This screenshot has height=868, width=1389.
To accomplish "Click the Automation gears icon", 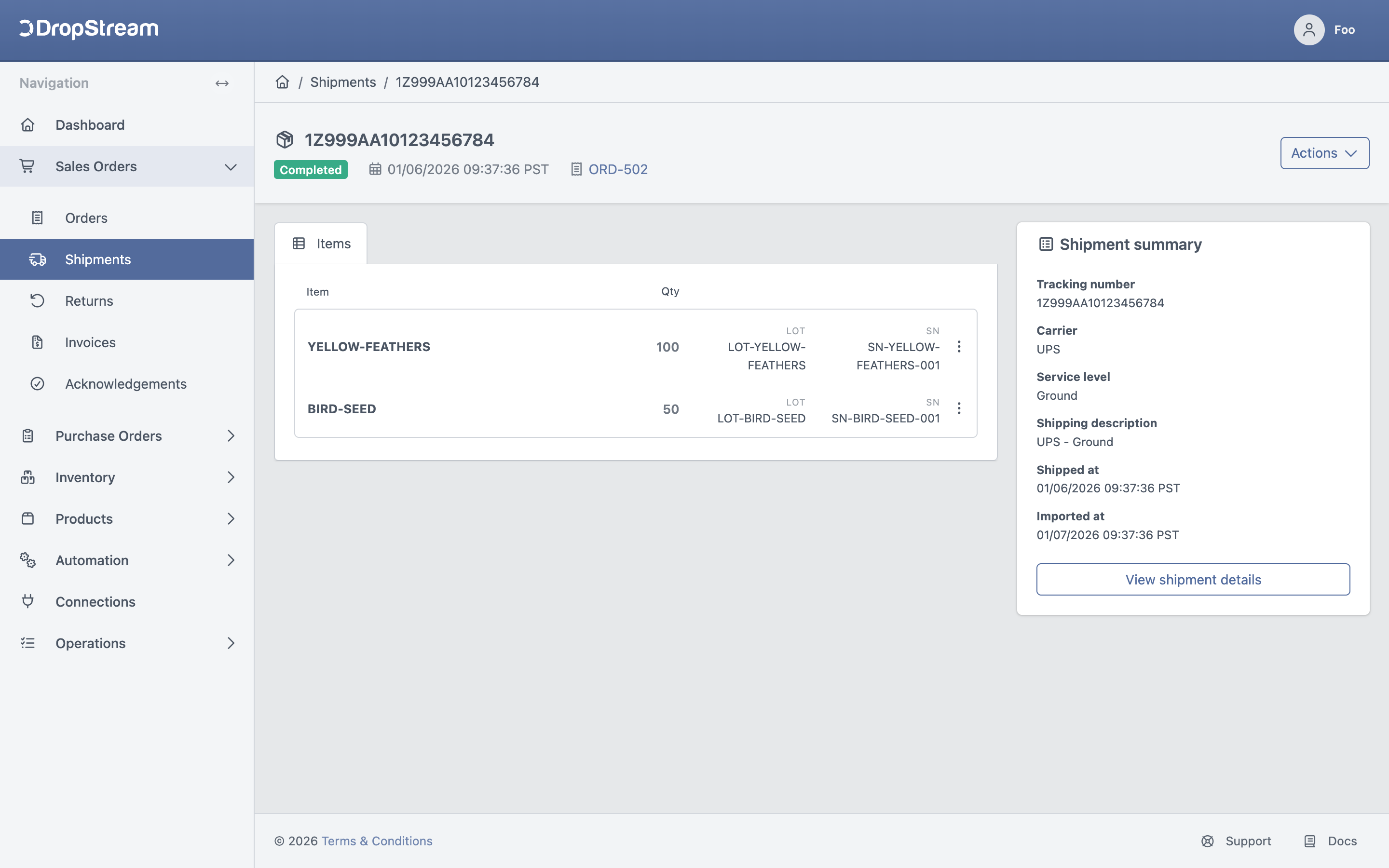I will tap(27, 560).
